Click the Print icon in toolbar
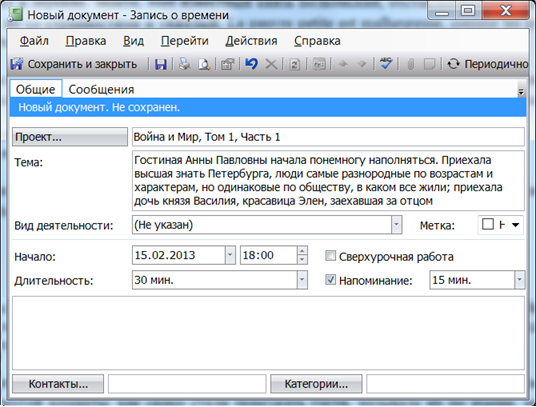The image size is (536, 407). coord(185,64)
